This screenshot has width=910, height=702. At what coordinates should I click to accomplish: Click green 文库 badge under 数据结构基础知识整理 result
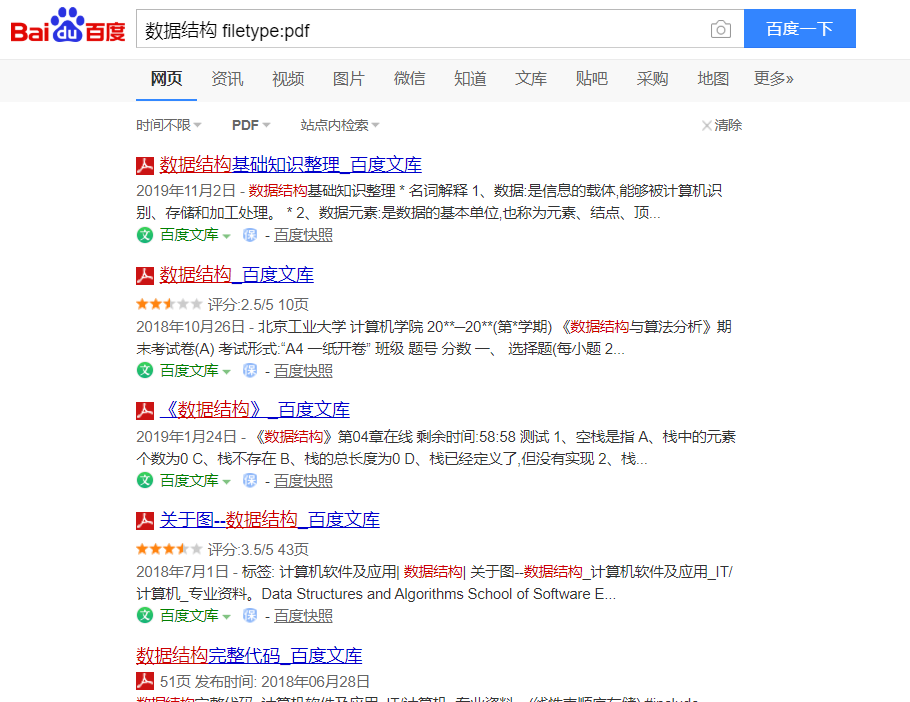tap(145, 235)
